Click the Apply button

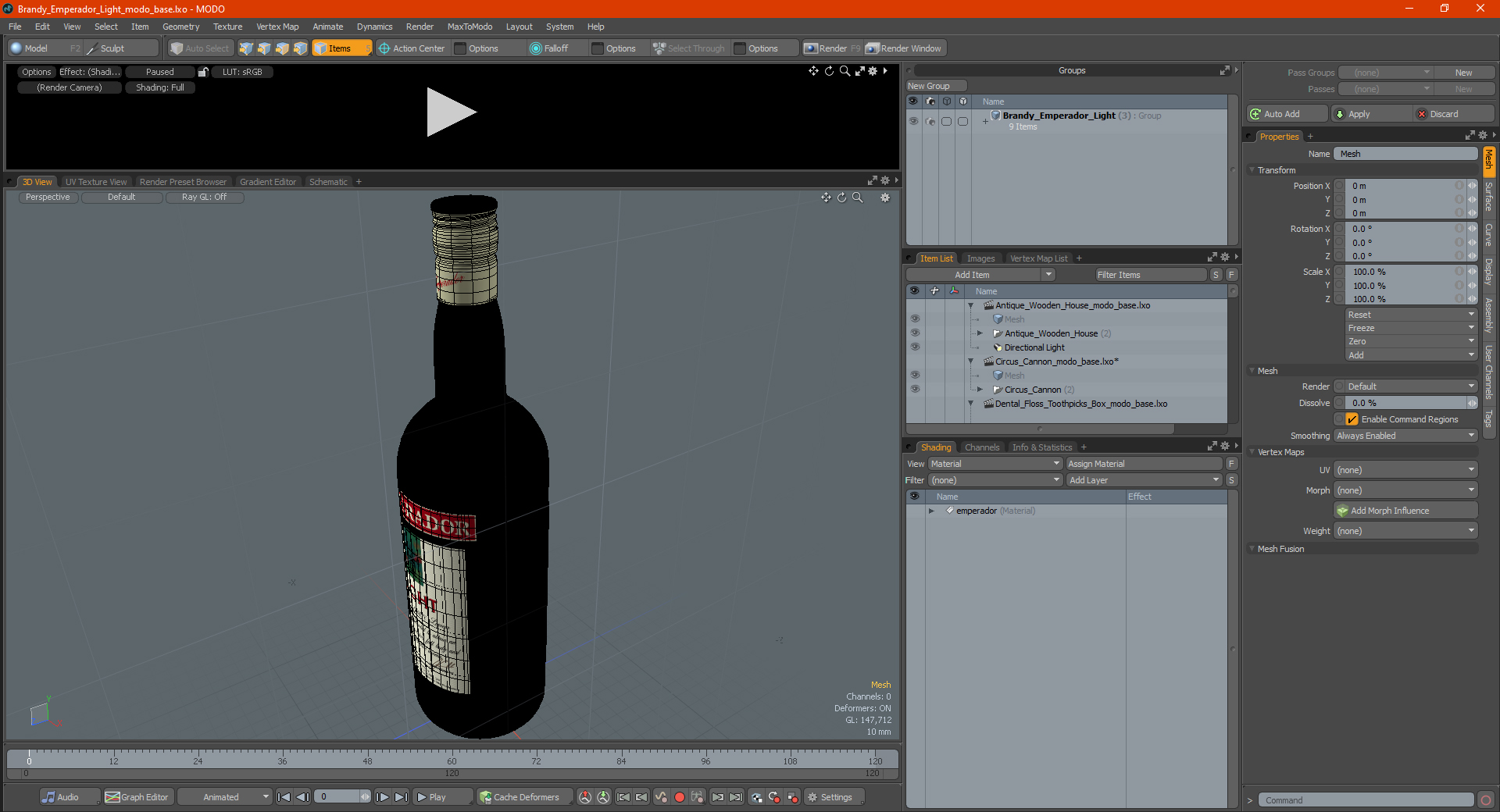pyautogui.click(x=1370, y=114)
